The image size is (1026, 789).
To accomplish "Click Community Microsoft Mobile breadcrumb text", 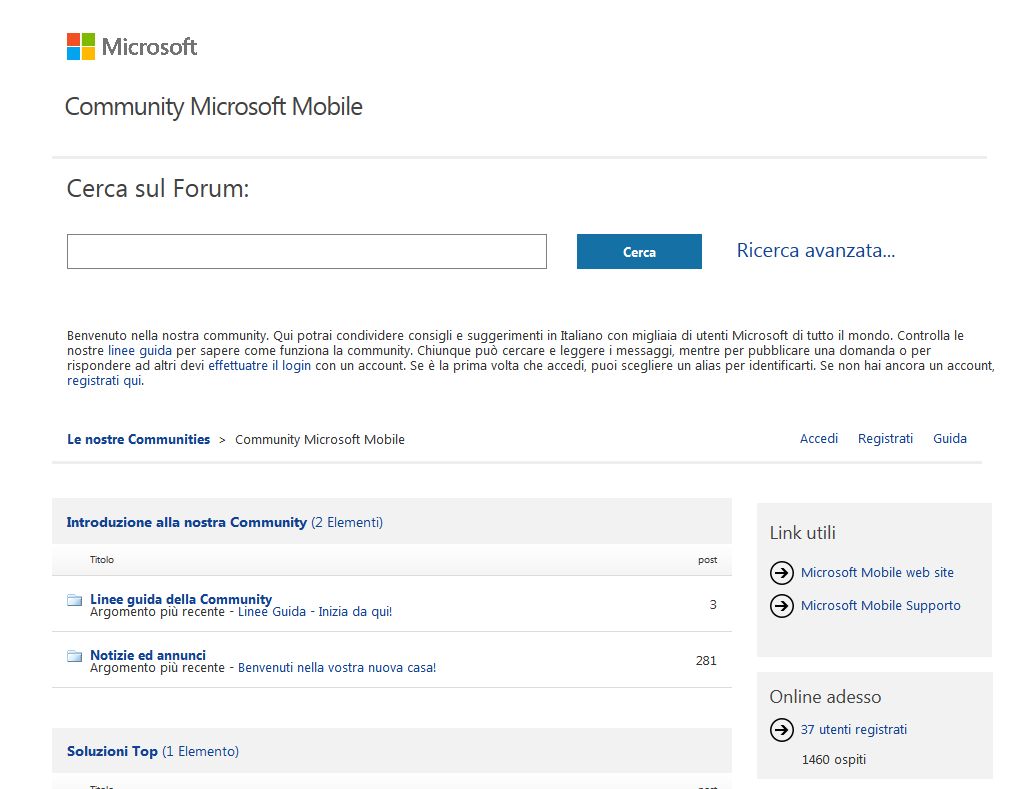I will [319, 440].
